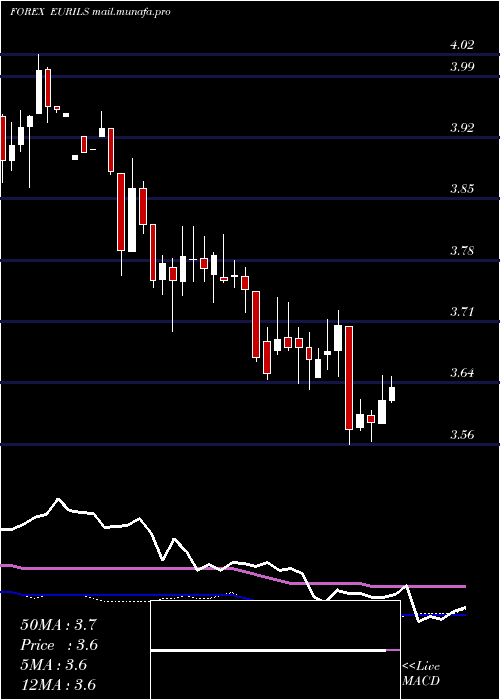Screen dimensions: 500x700
Task: Click the 3.71 price level label
Action: [462, 312]
